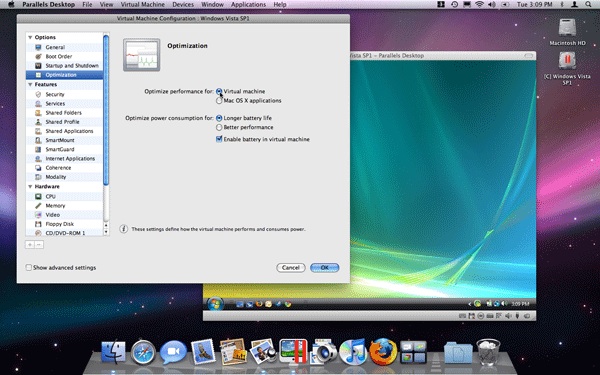
Task: Open Finder from the Dock
Action: coord(113,352)
